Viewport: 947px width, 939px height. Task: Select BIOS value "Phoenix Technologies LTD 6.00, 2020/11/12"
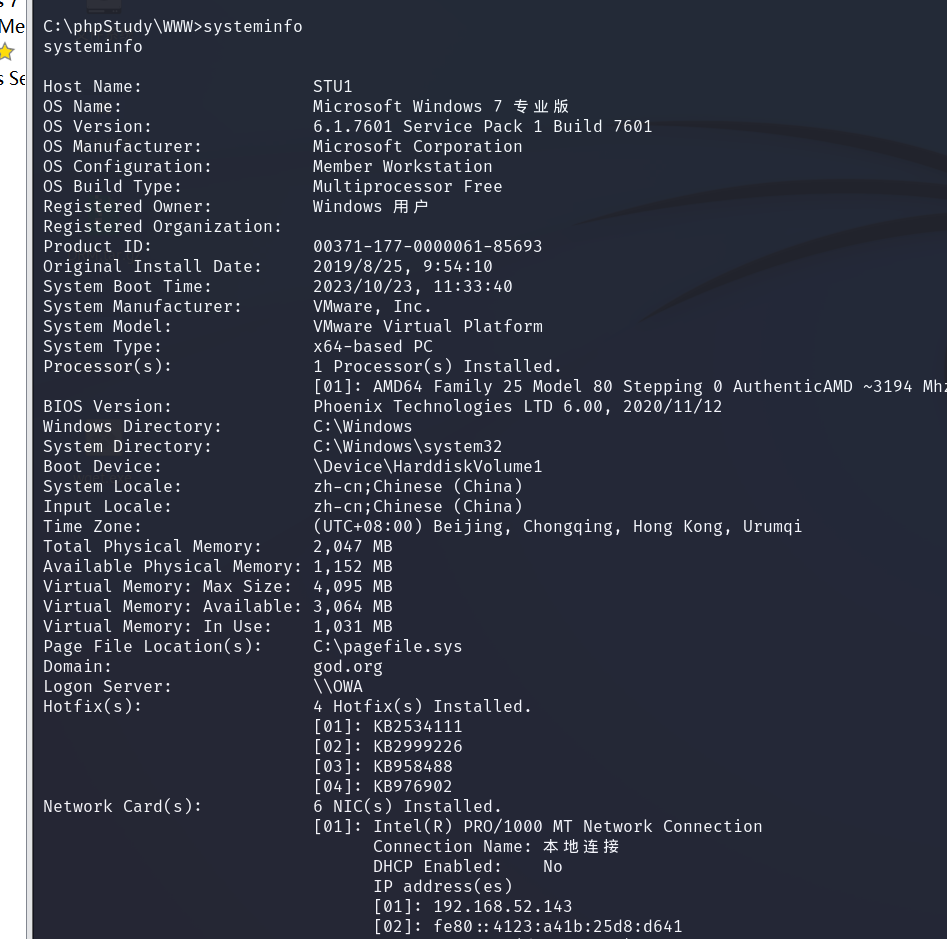tap(518, 406)
